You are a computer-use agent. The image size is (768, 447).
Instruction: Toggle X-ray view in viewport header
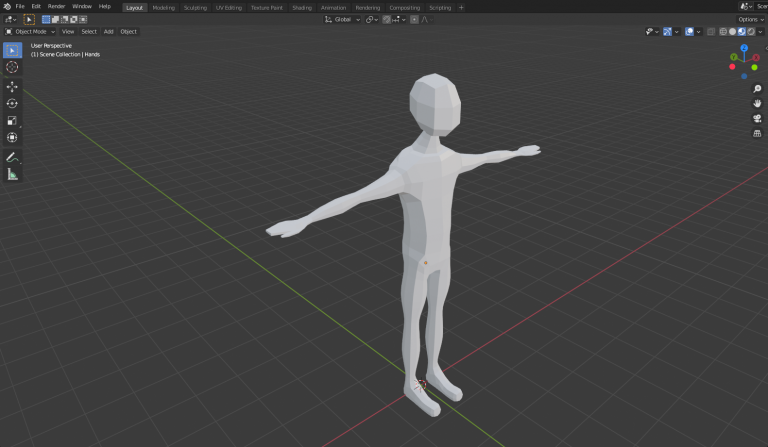(x=711, y=31)
